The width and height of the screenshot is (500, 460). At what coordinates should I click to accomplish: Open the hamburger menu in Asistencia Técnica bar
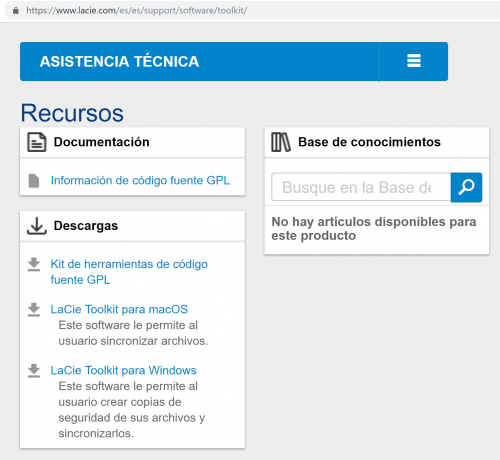coord(414,61)
